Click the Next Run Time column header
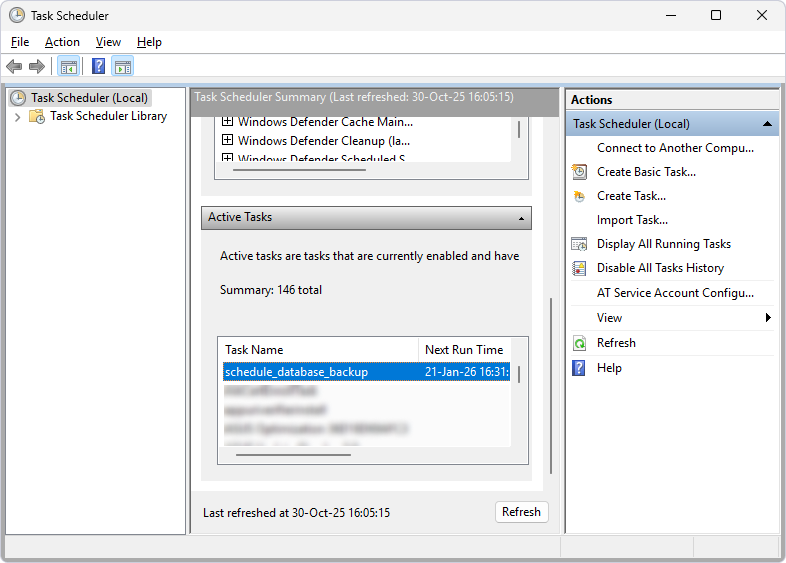Screen dimensions: 786x563 pyautogui.click(x=464, y=350)
